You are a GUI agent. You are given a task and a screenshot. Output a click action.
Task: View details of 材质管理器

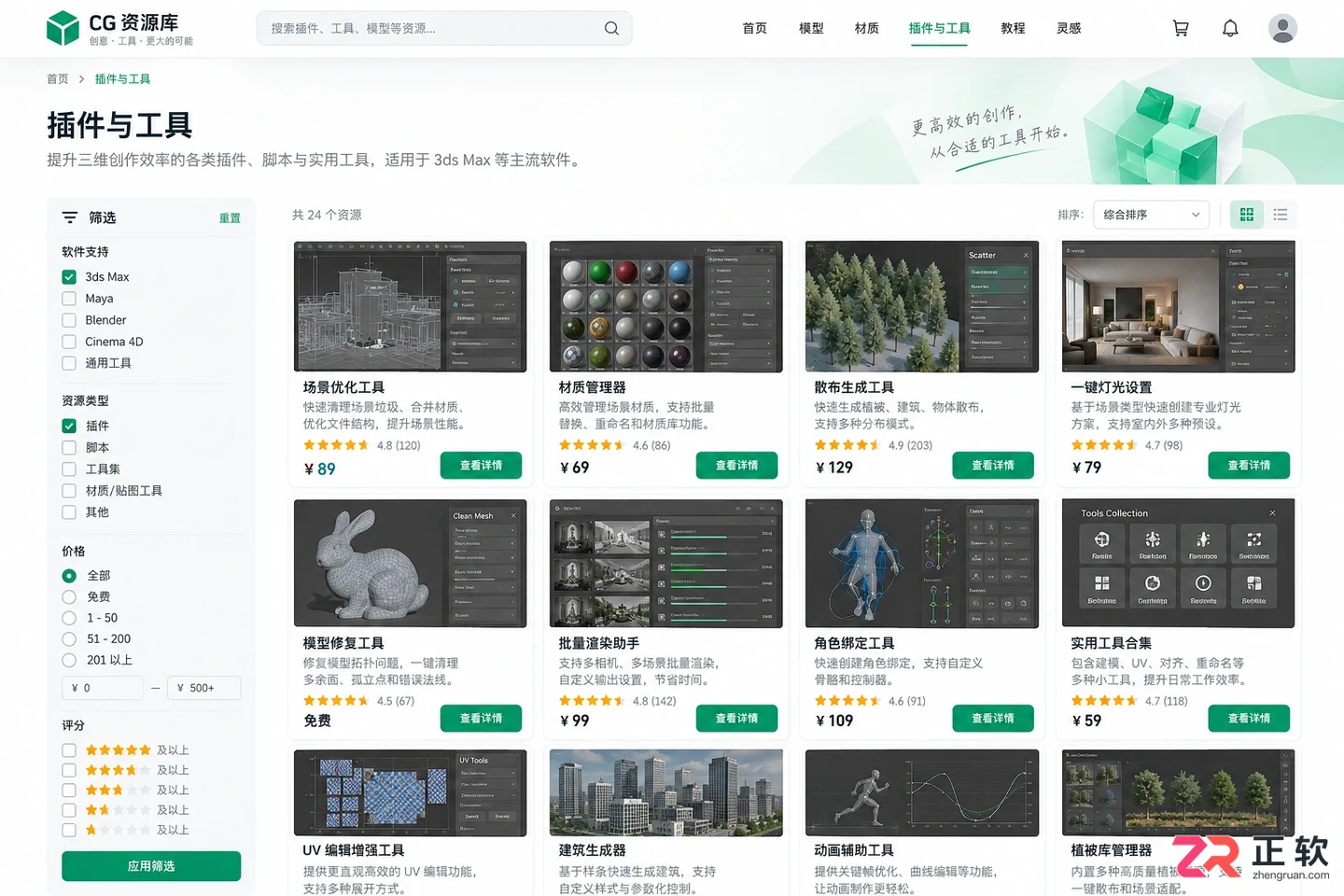[x=736, y=465]
